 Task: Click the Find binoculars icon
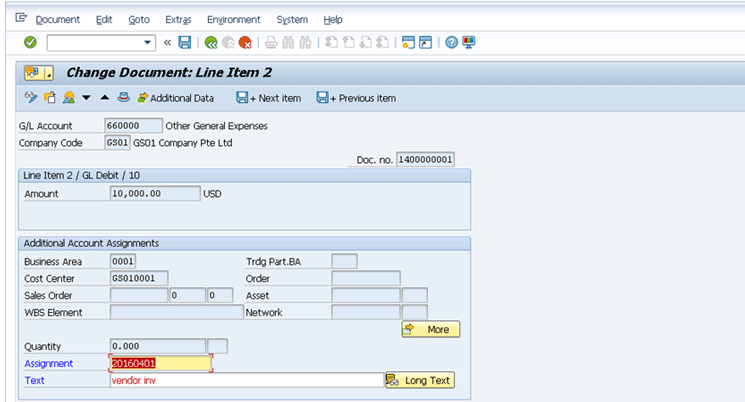pyautogui.click(x=288, y=43)
